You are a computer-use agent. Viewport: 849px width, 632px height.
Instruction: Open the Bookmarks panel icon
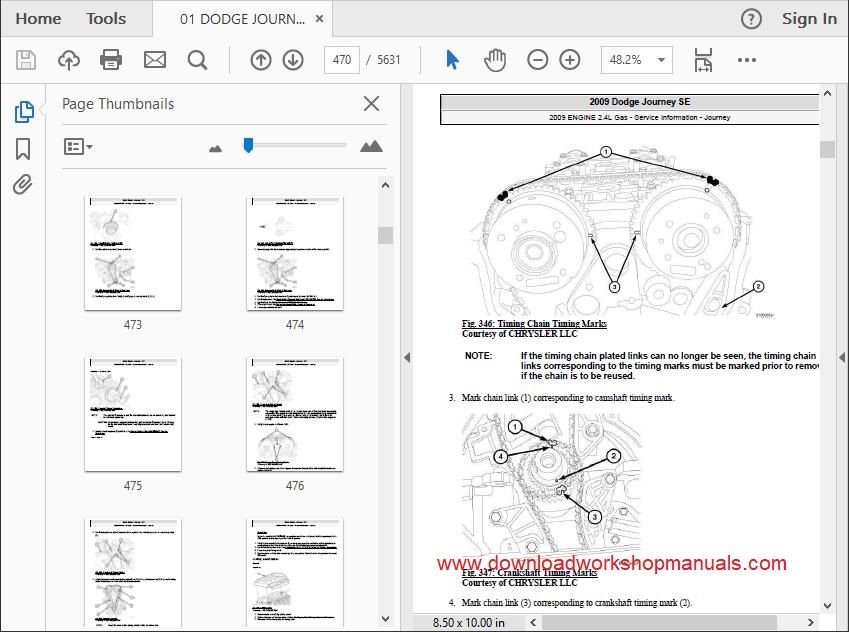23,149
